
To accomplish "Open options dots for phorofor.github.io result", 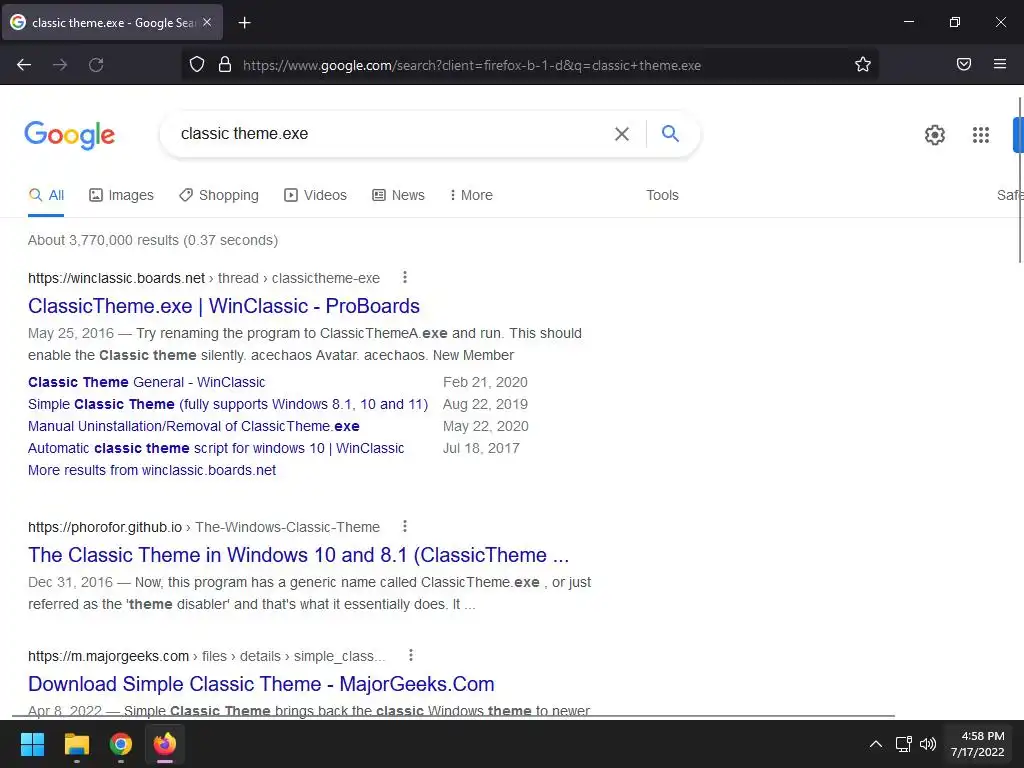I will point(405,526).
